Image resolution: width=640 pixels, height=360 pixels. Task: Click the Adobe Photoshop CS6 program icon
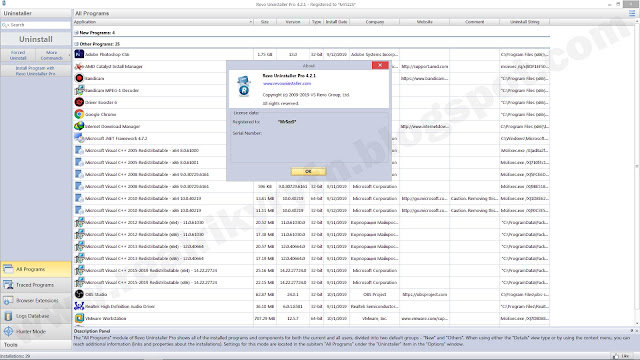(x=79, y=54)
